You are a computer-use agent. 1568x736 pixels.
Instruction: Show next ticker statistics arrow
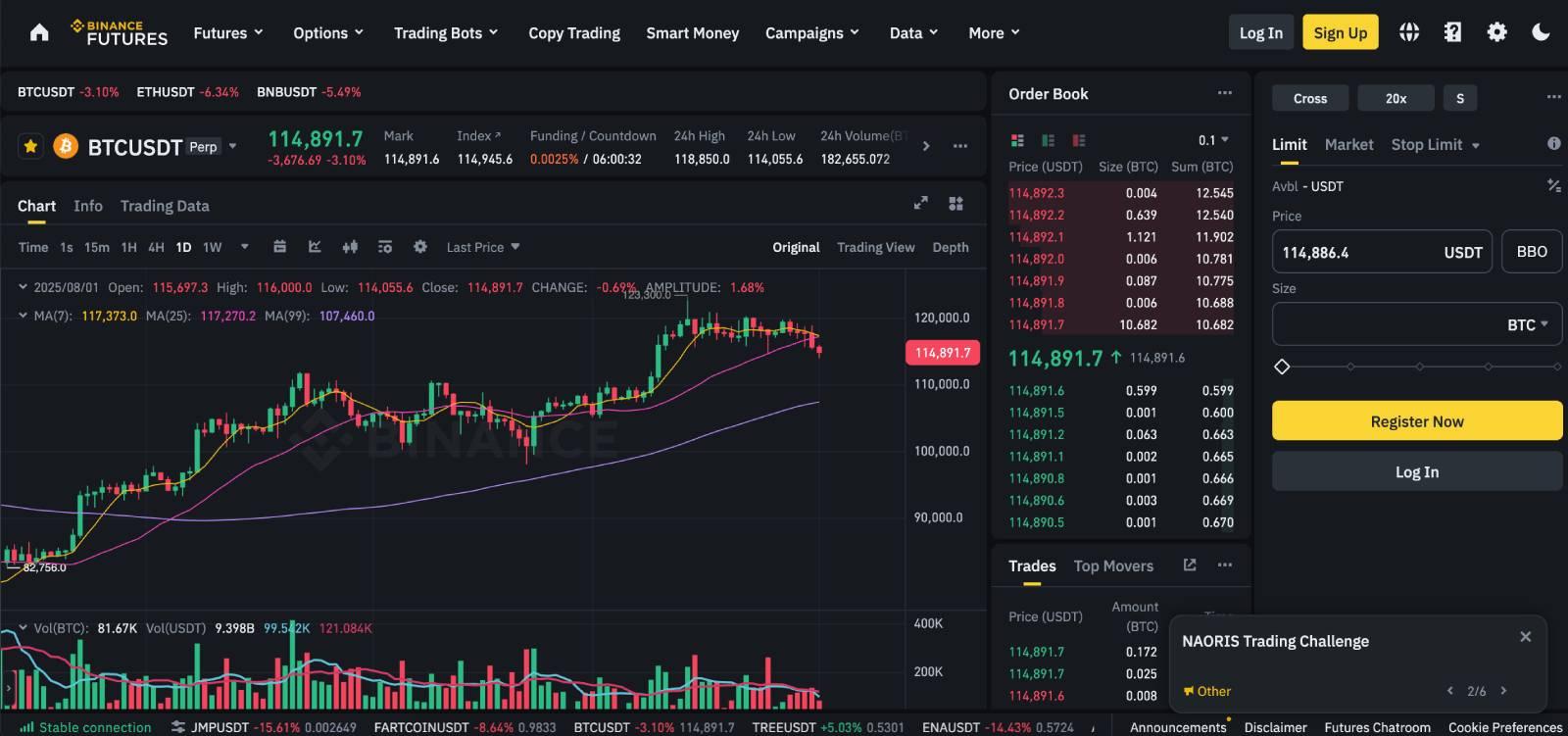tap(926, 146)
